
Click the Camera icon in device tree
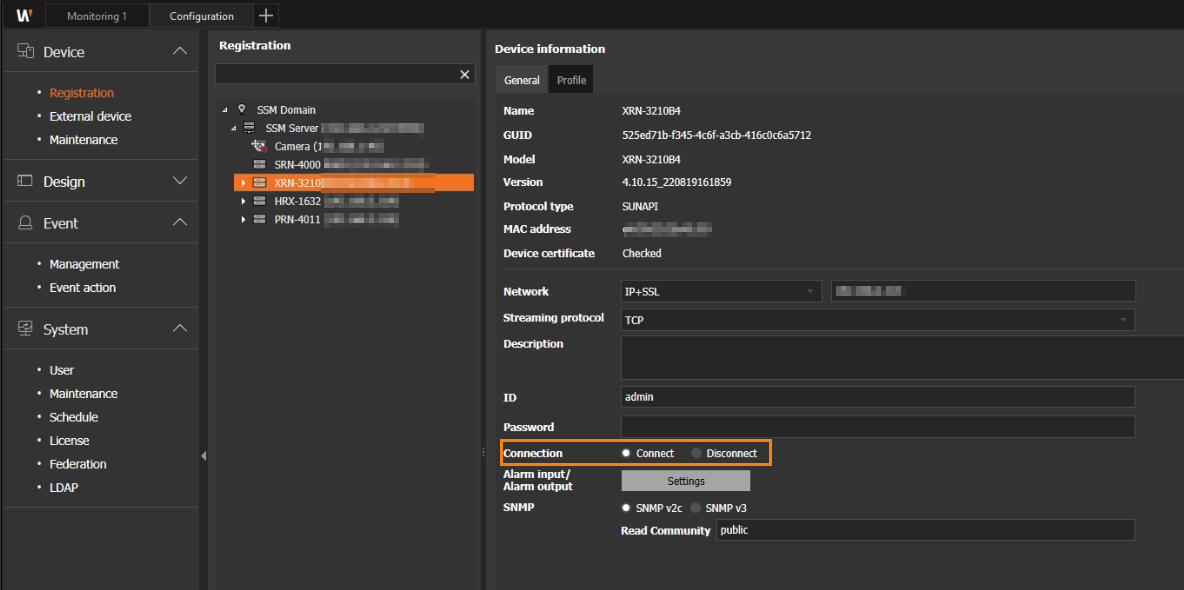pyautogui.click(x=259, y=146)
